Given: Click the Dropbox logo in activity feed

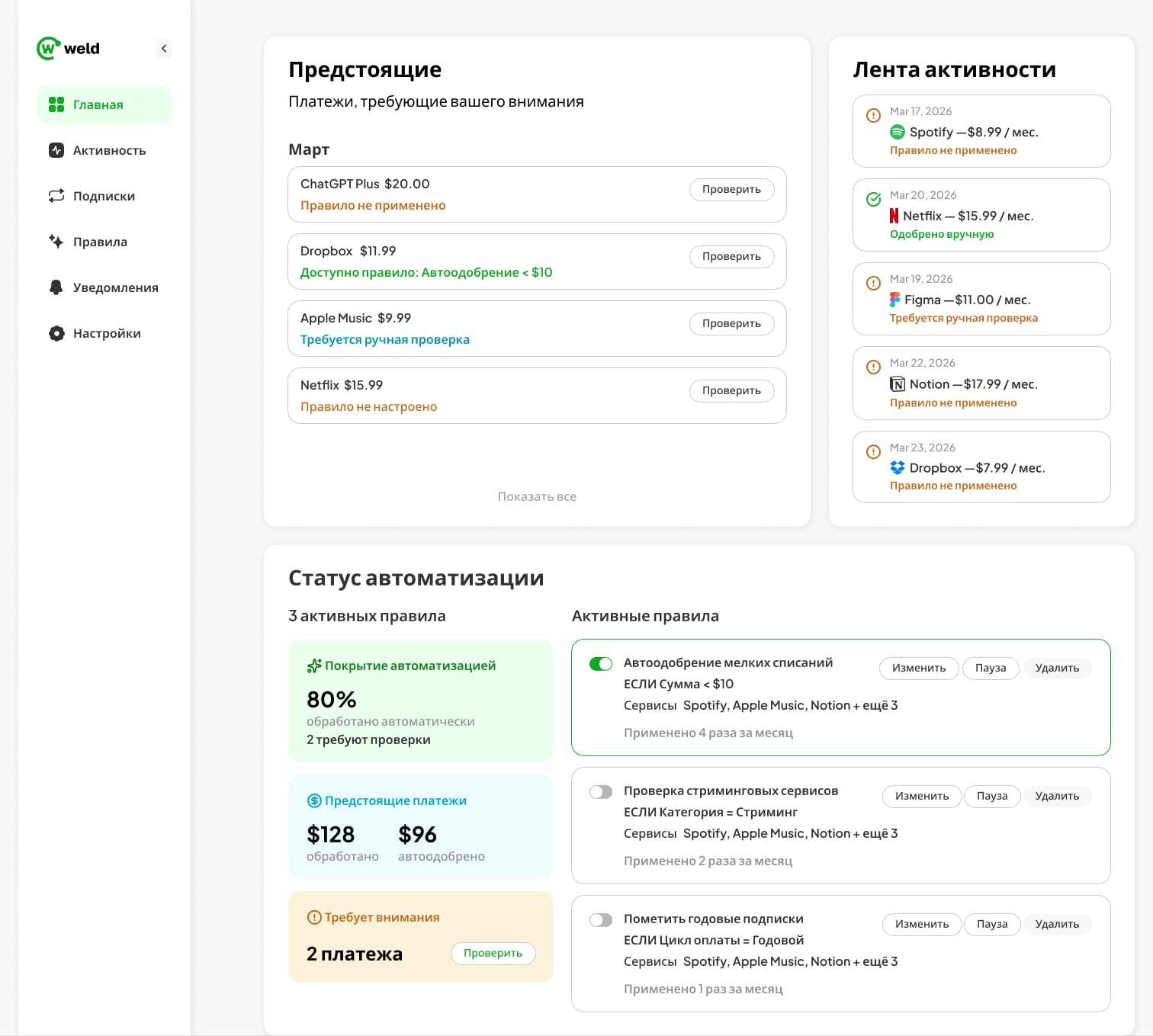Looking at the screenshot, I should (898, 468).
